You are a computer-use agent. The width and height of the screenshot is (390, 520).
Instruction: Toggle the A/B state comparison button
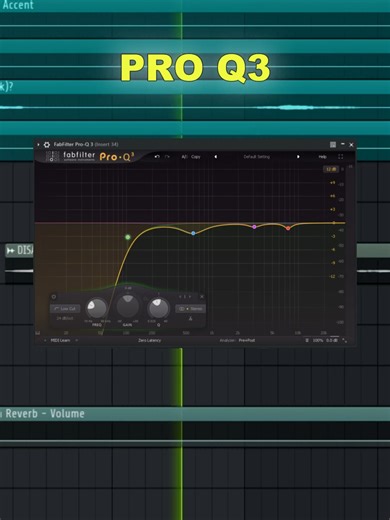click(x=184, y=157)
